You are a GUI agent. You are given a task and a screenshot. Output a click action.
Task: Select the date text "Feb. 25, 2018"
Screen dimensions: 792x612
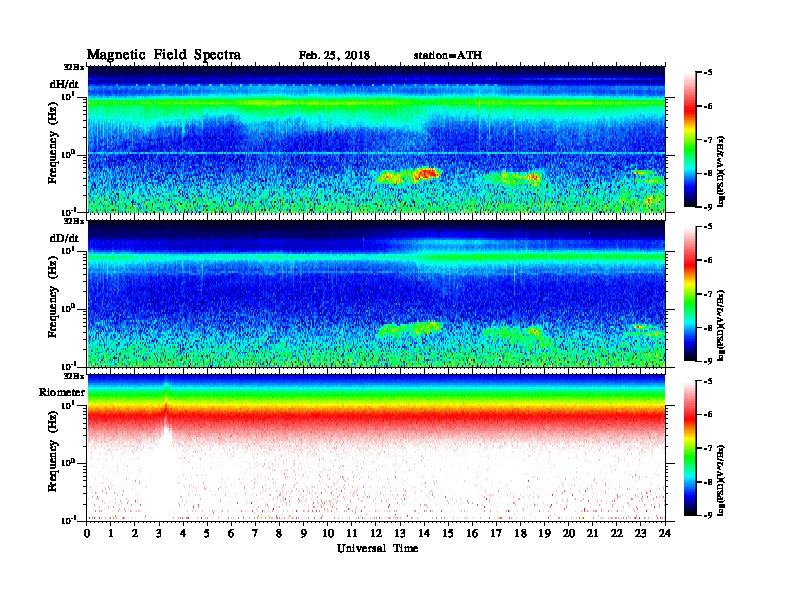[x=334, y=56]
